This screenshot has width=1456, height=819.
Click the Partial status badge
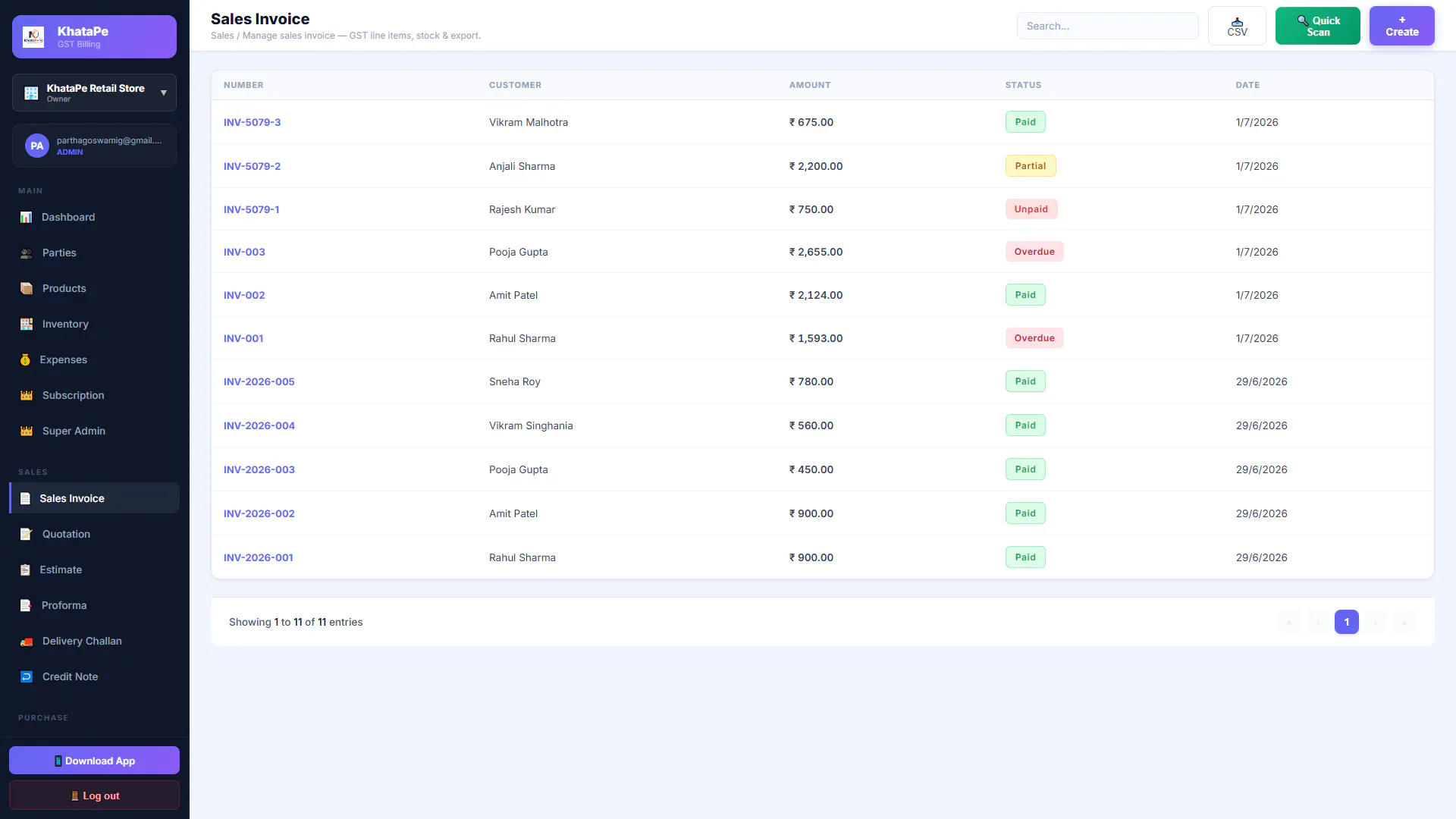click(1030, 166)
